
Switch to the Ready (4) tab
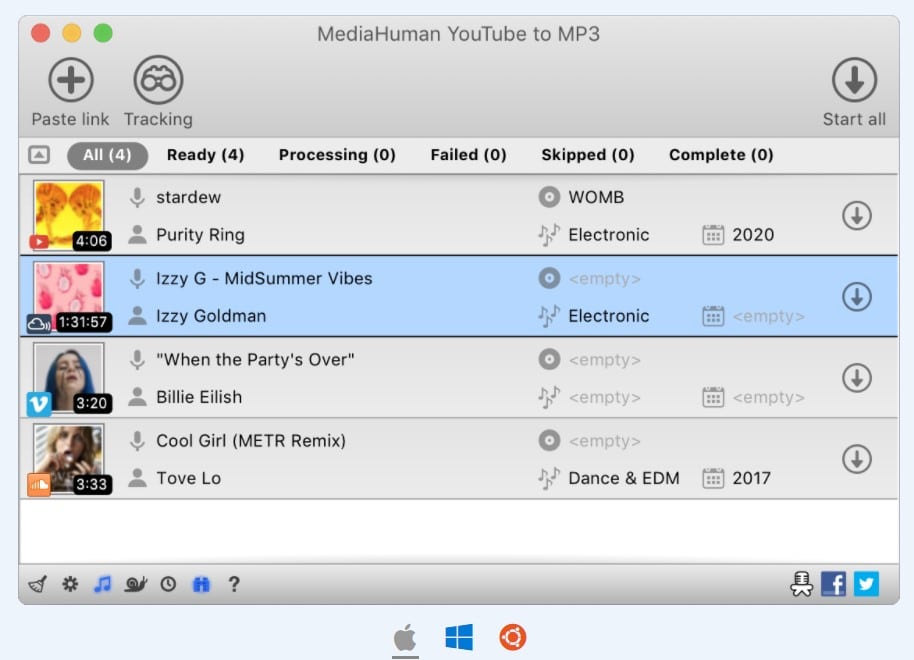(x=205, y=155)
